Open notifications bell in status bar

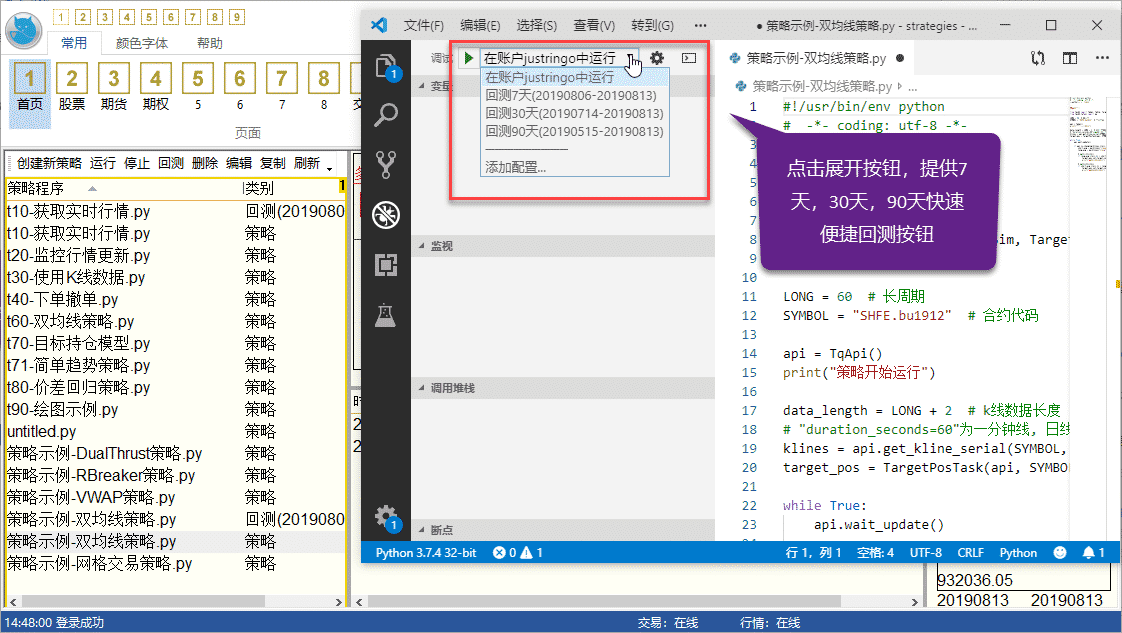pos(1090,552)
